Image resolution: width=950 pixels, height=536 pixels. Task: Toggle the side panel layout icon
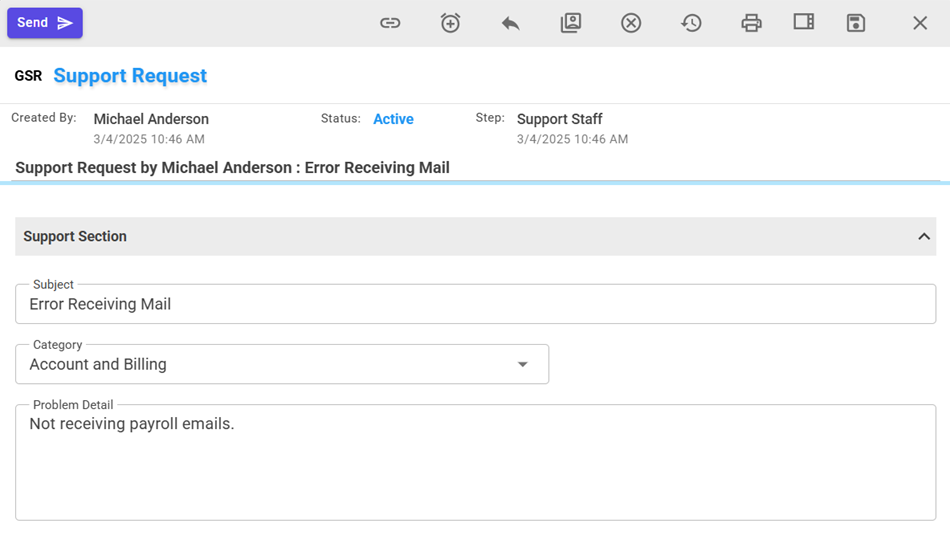[803, 22]
